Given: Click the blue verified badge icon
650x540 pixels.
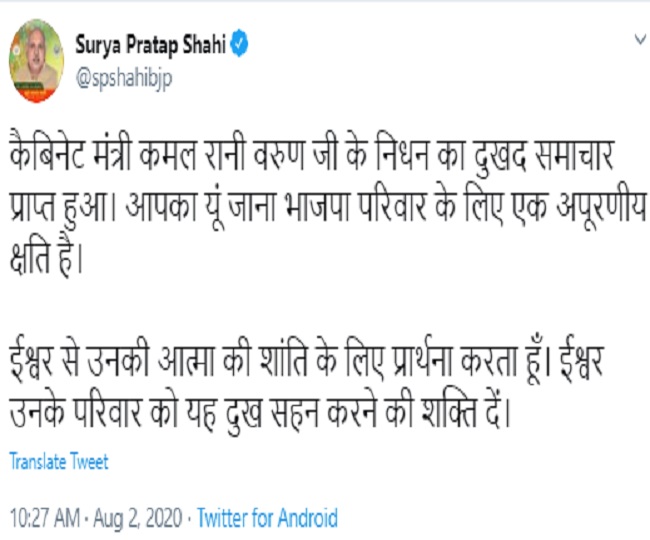Looking at the screenshot, I should (x=240, y=46).
